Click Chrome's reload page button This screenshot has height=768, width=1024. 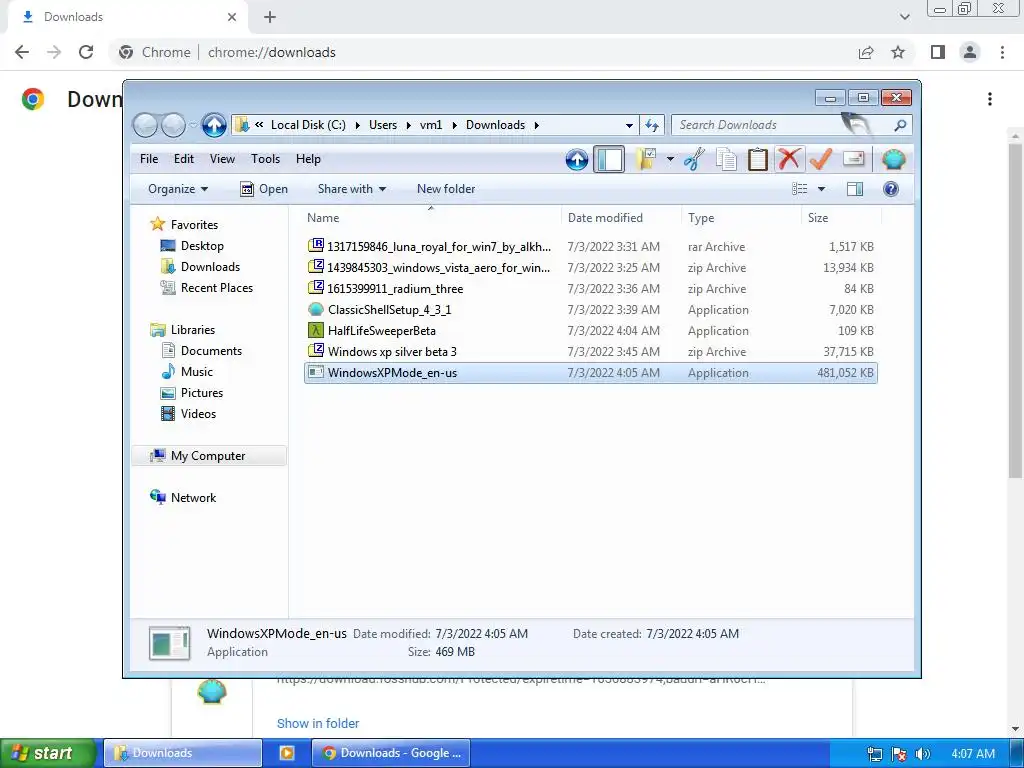pyautogui.click(x=86, y=52)
